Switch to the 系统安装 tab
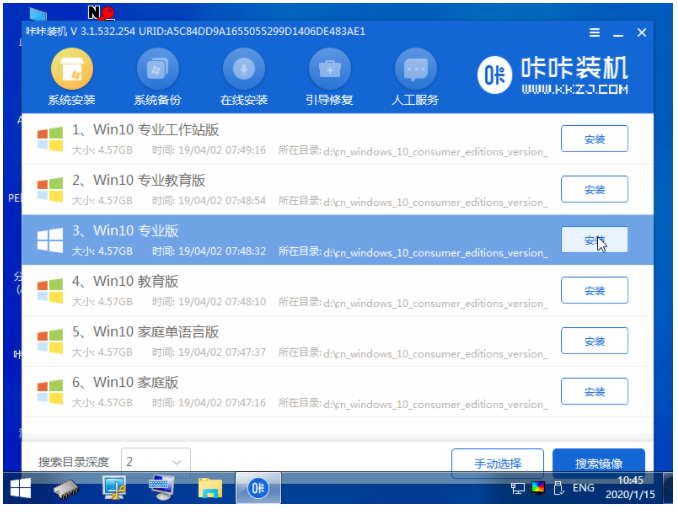 coord(71,70)
